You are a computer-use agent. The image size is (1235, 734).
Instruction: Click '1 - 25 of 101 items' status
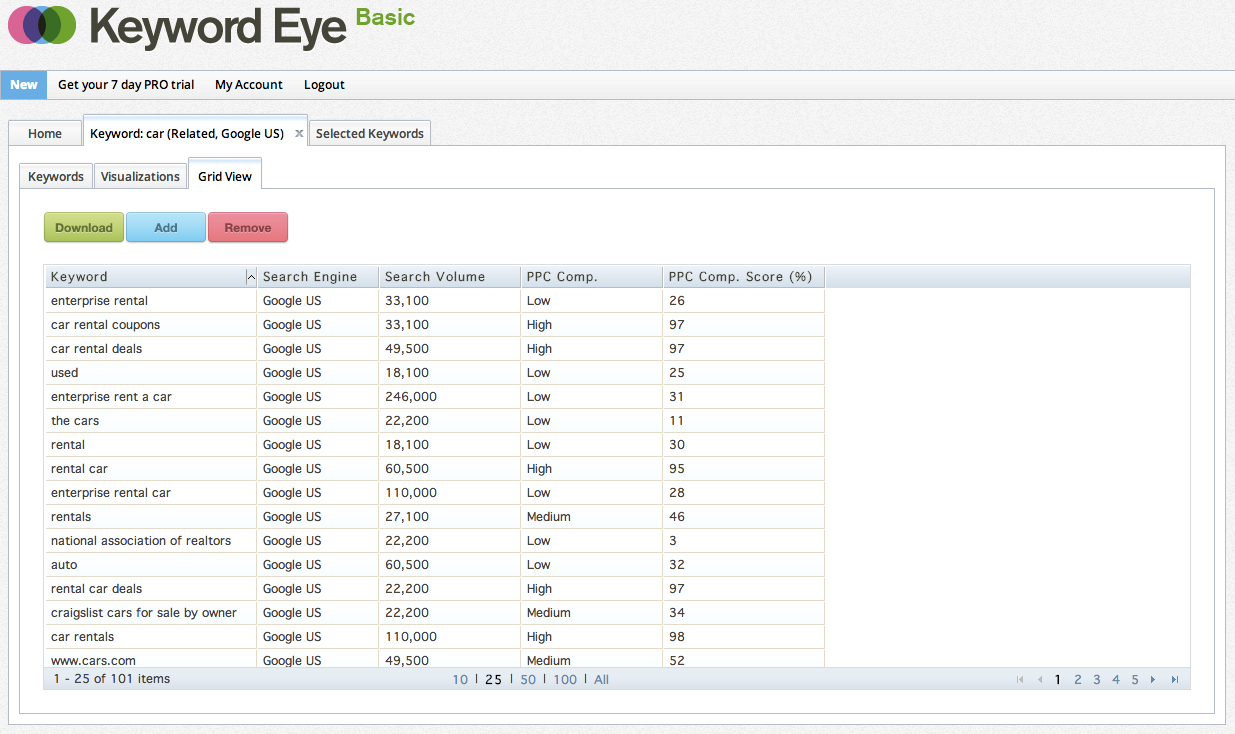(x=111, y=679)
